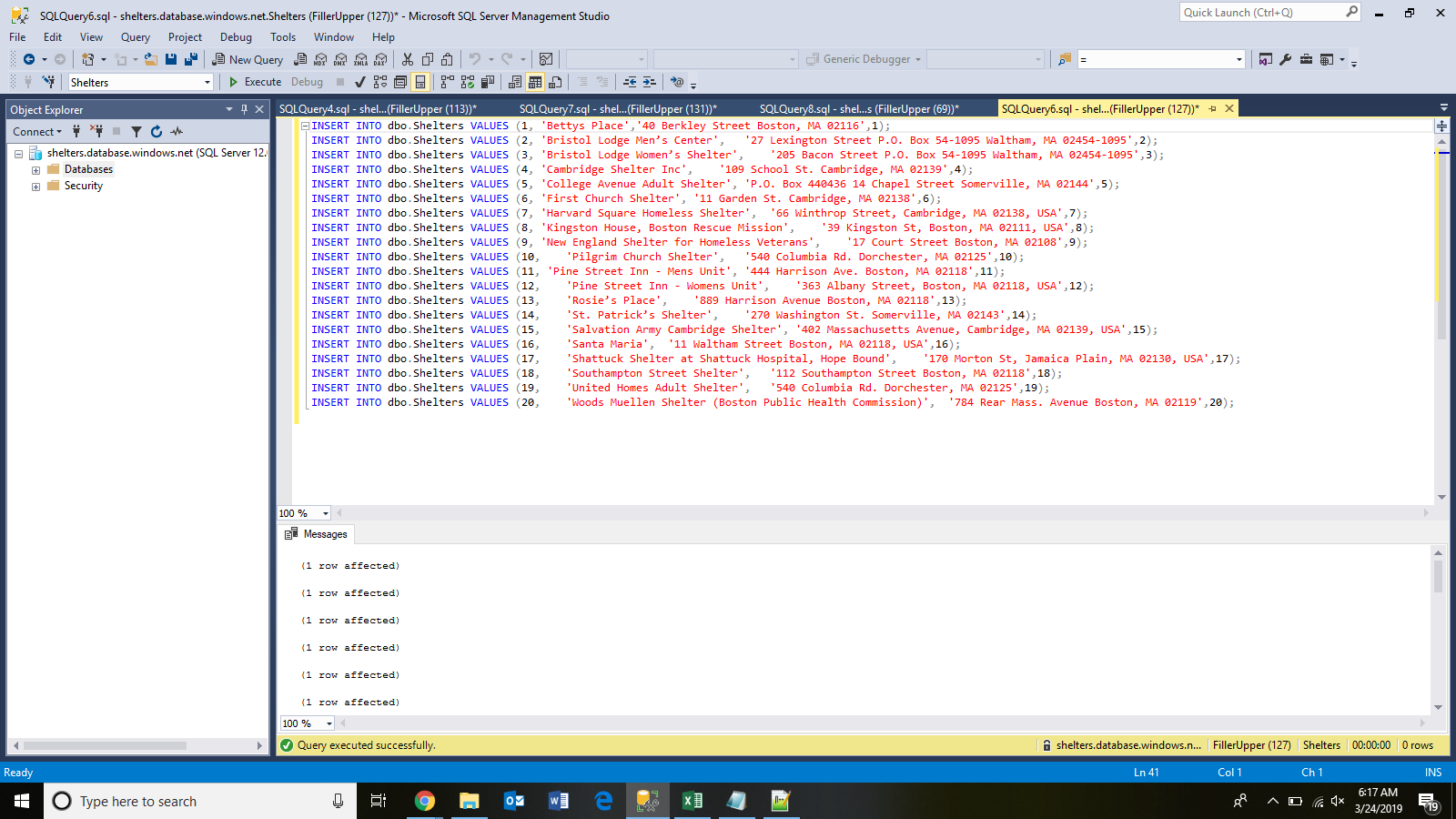1456x819 pixels.
Task: Click the Activity Monitor icon in Object Explorer
Action: 177,132
